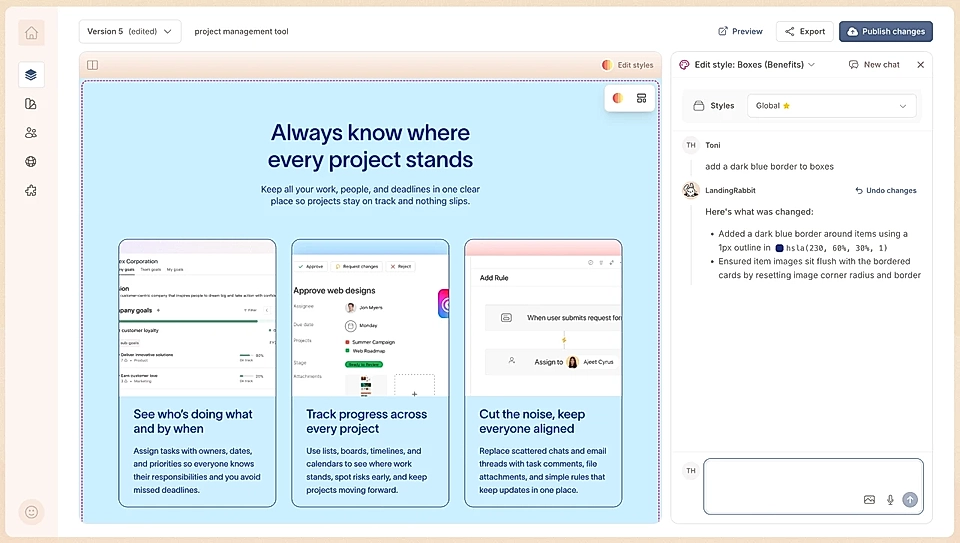Select the layers stack sidebar icon

click(x=31, y=75)
